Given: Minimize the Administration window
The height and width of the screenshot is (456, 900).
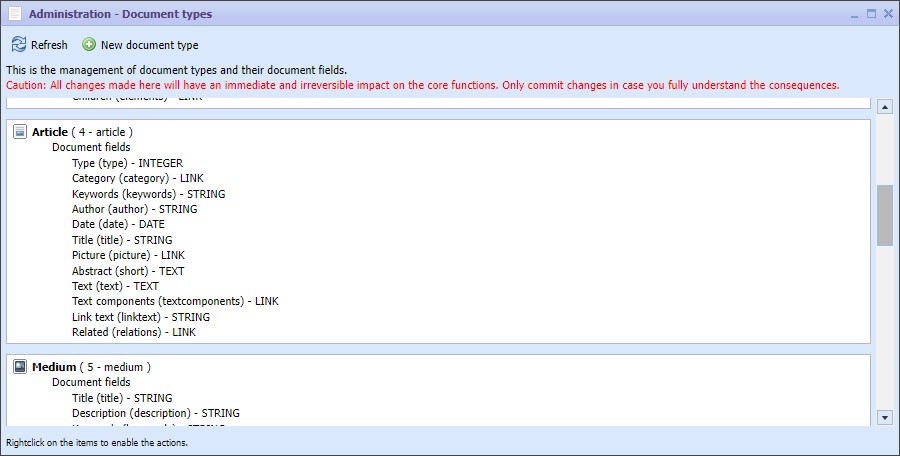Looking at the screenshot, I should point(854,14).
